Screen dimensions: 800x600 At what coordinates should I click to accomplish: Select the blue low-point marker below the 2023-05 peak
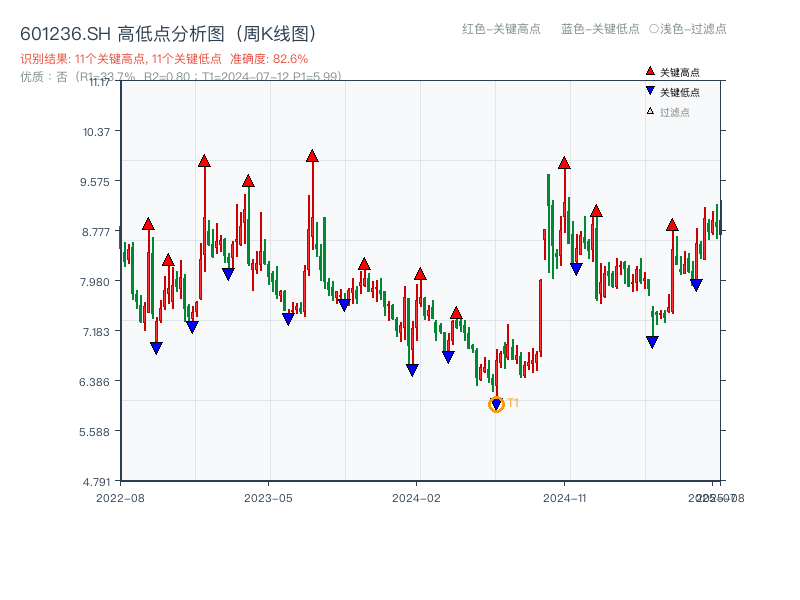[x=286, y=318]
